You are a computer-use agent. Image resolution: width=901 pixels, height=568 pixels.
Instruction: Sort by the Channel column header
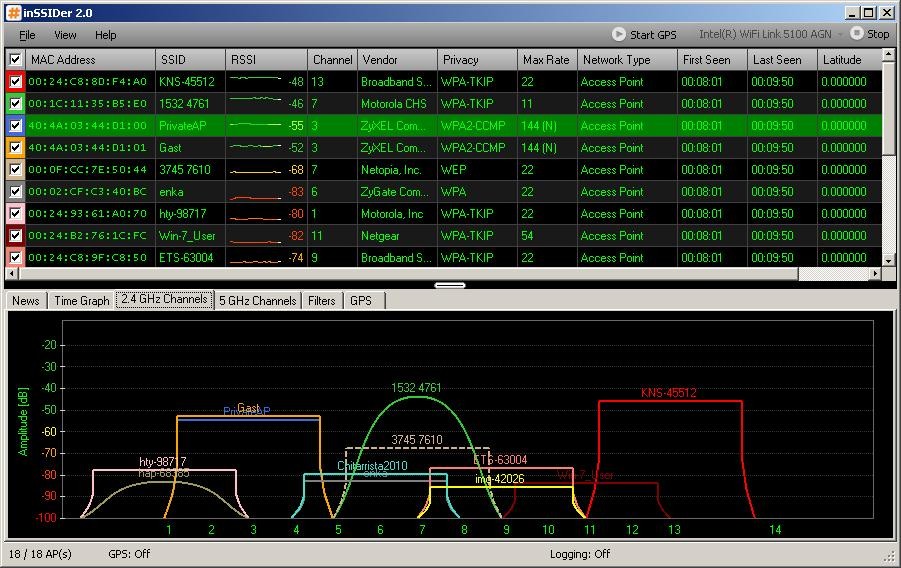click(x=332, y=60)
